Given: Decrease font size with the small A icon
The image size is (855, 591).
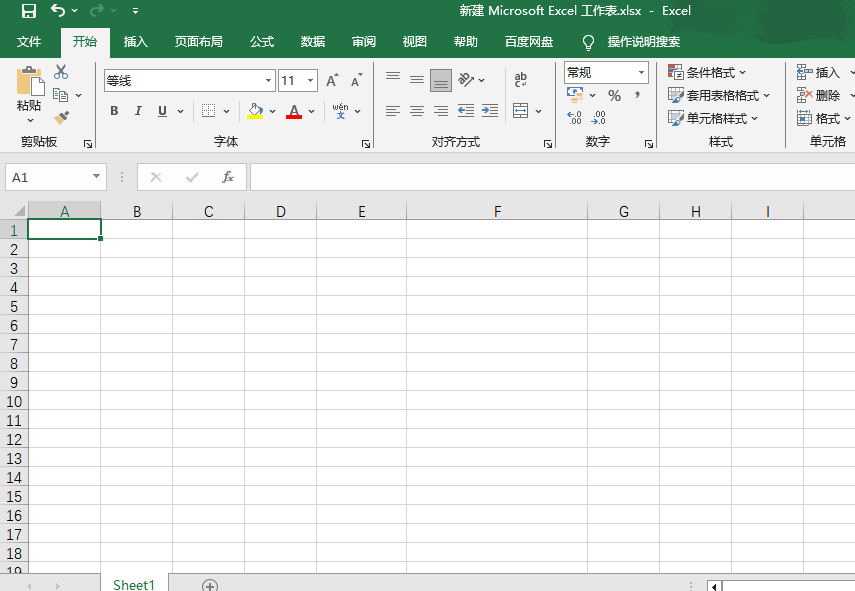Looking at the screenshot, I should tap(357, 81).
